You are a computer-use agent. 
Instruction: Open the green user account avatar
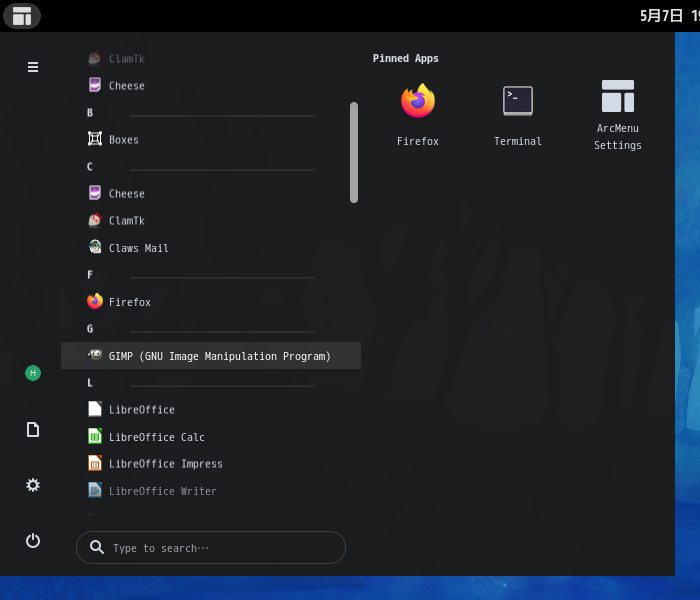33,373
